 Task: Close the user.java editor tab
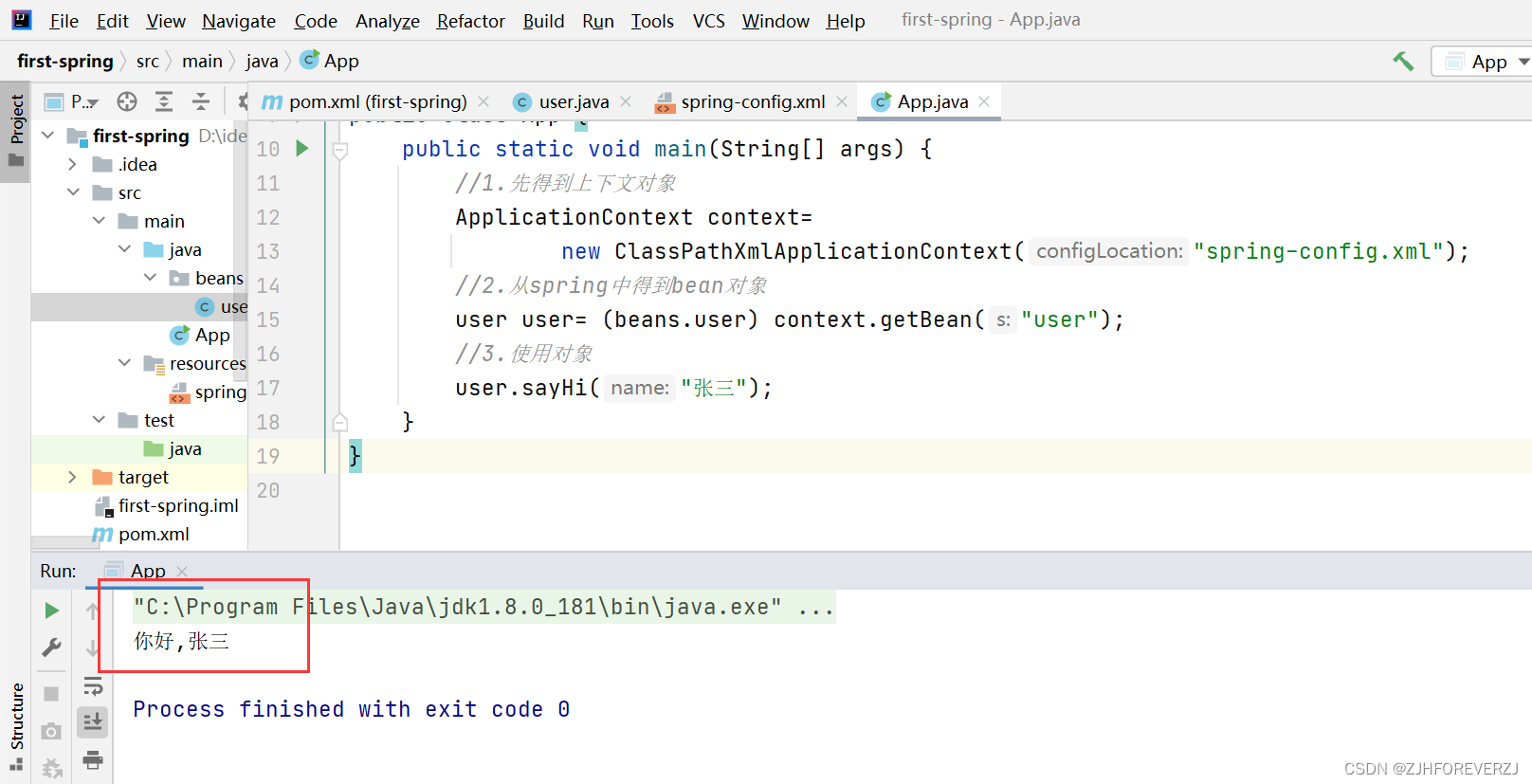pos(626,101)
